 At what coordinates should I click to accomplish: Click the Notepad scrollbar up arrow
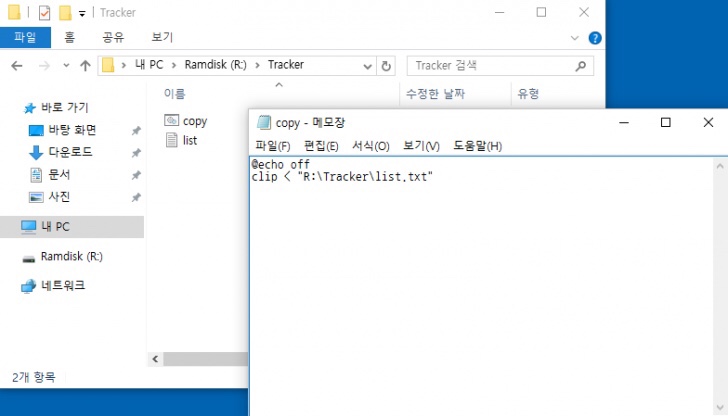[720, 166]
